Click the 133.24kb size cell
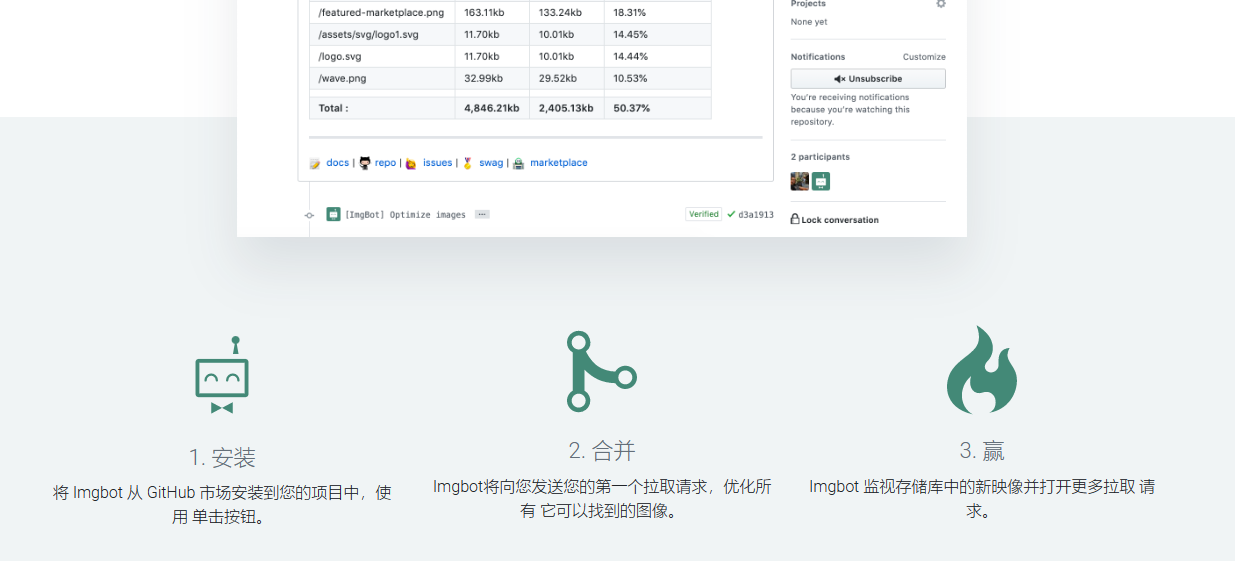 567,13
